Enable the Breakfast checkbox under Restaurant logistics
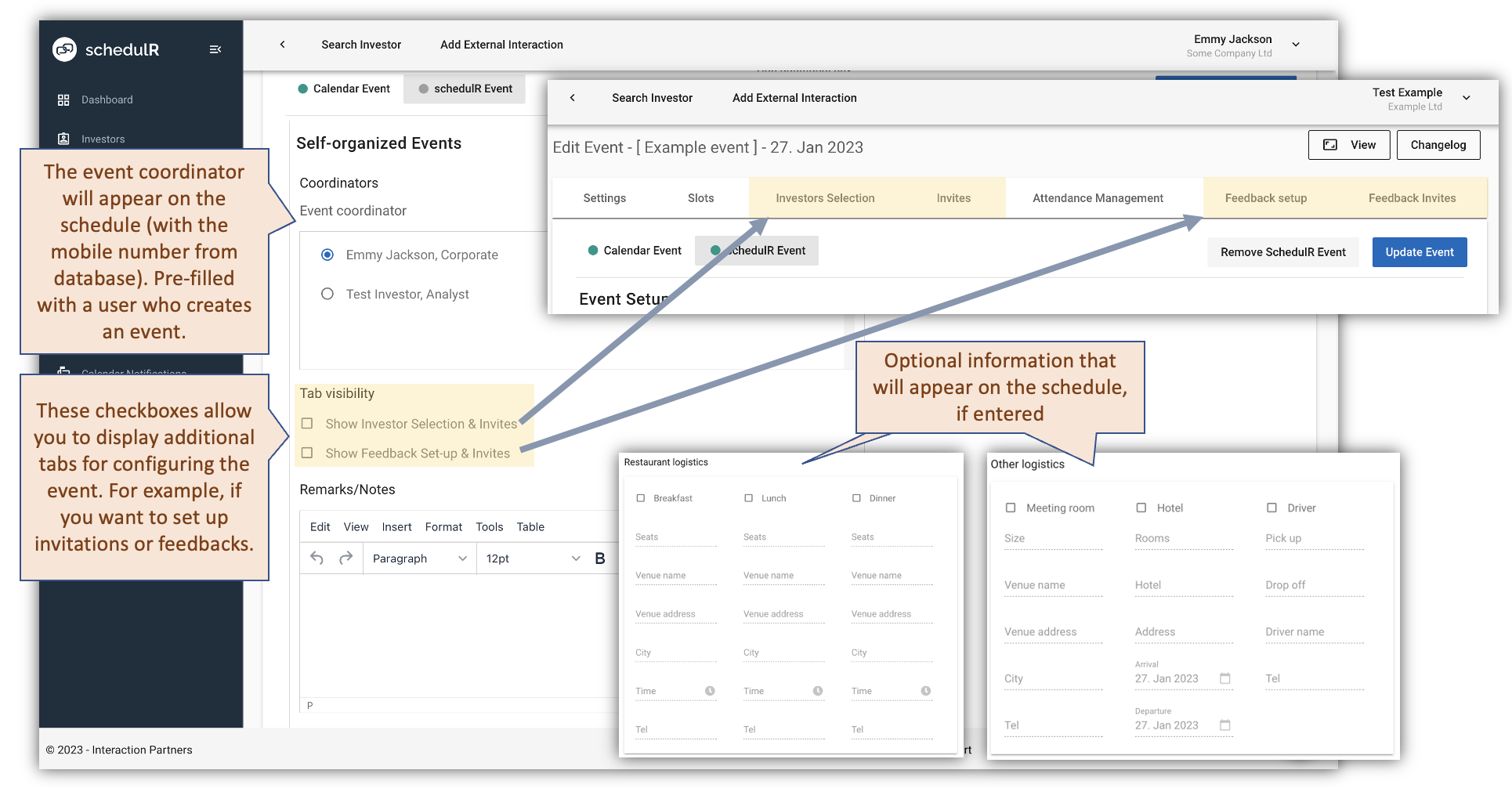 click(642, 497)
